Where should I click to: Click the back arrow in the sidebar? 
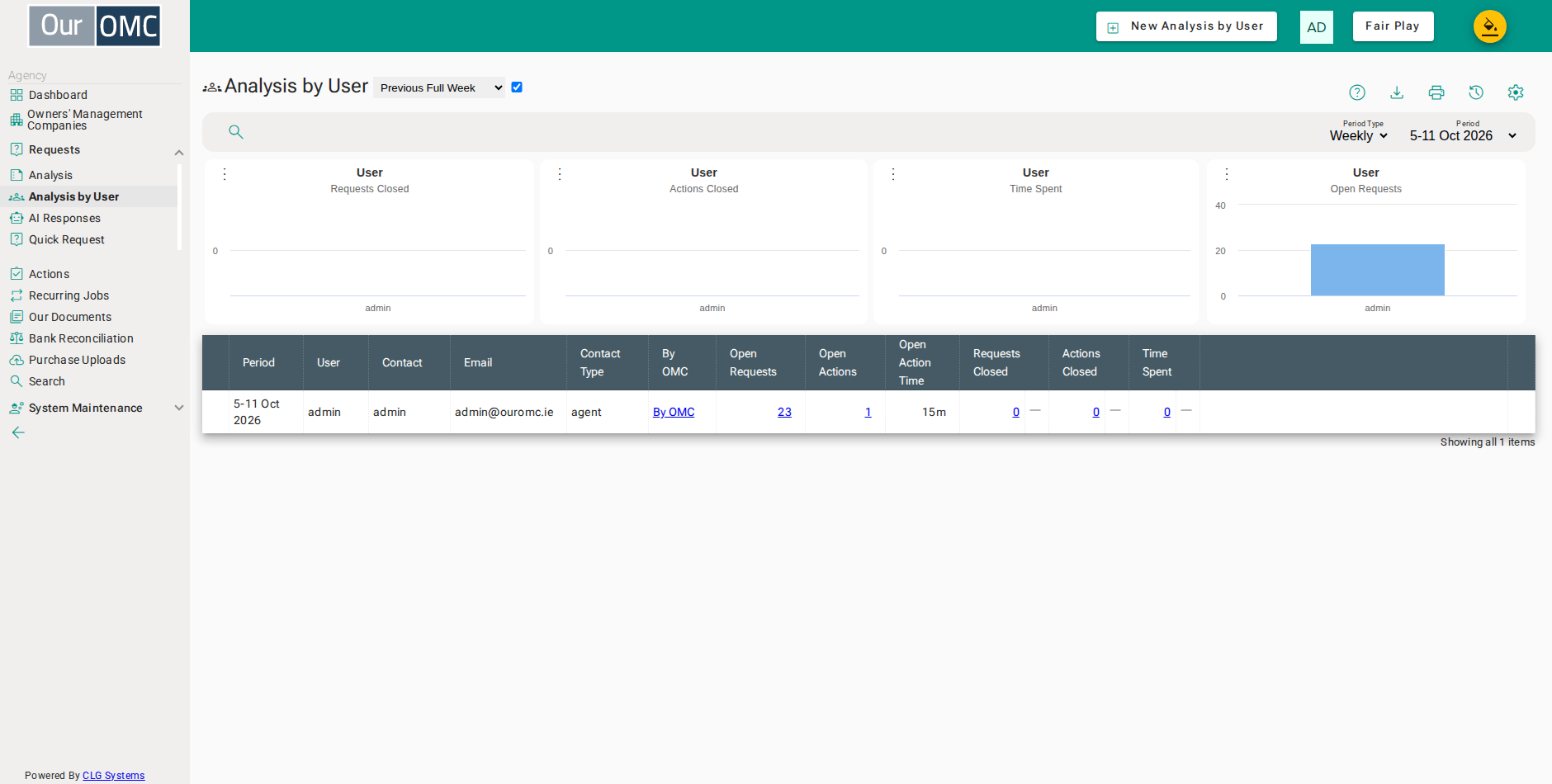(x=18, y=432)
